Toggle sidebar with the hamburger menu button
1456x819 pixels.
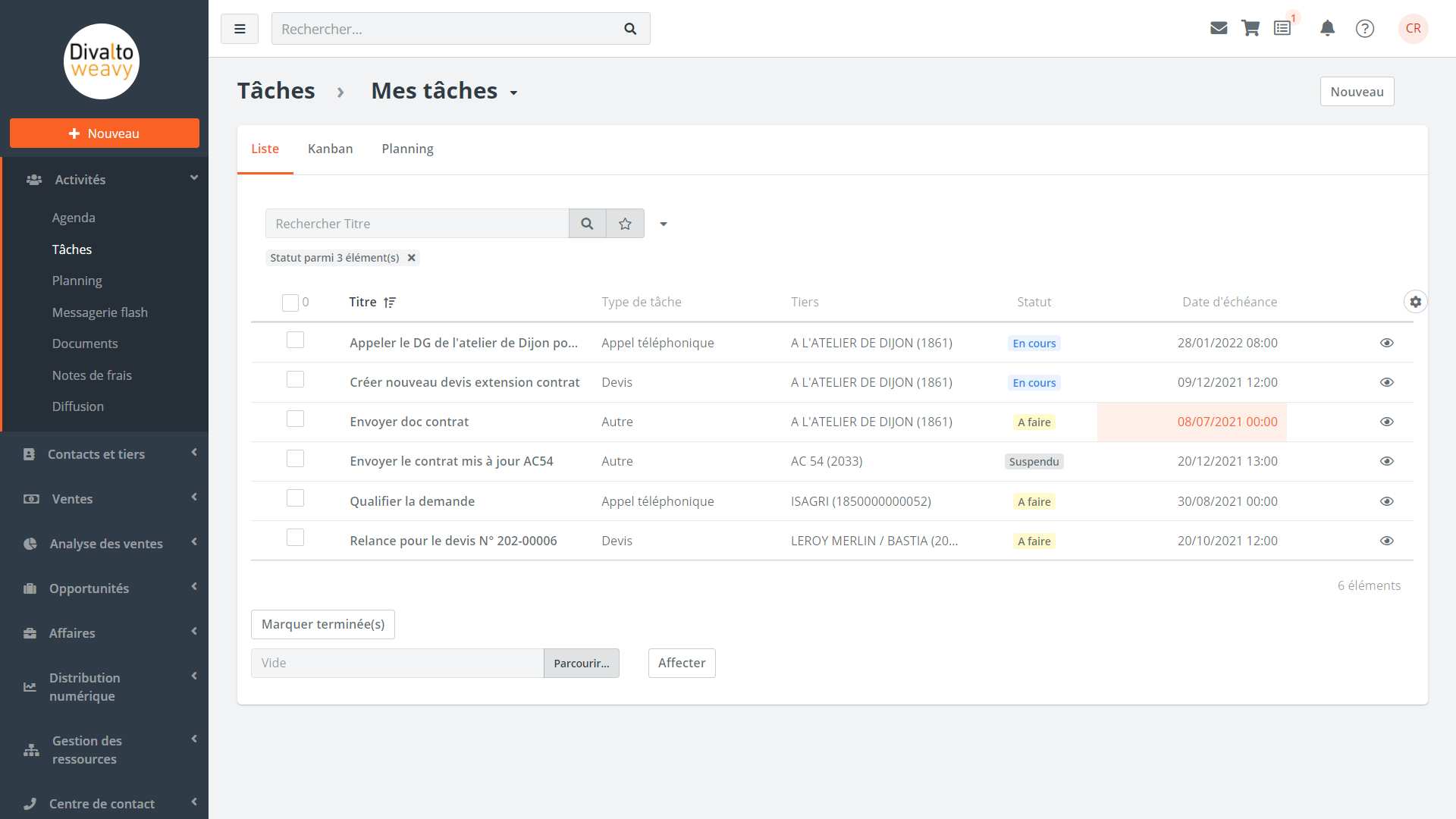coord(240,29)
